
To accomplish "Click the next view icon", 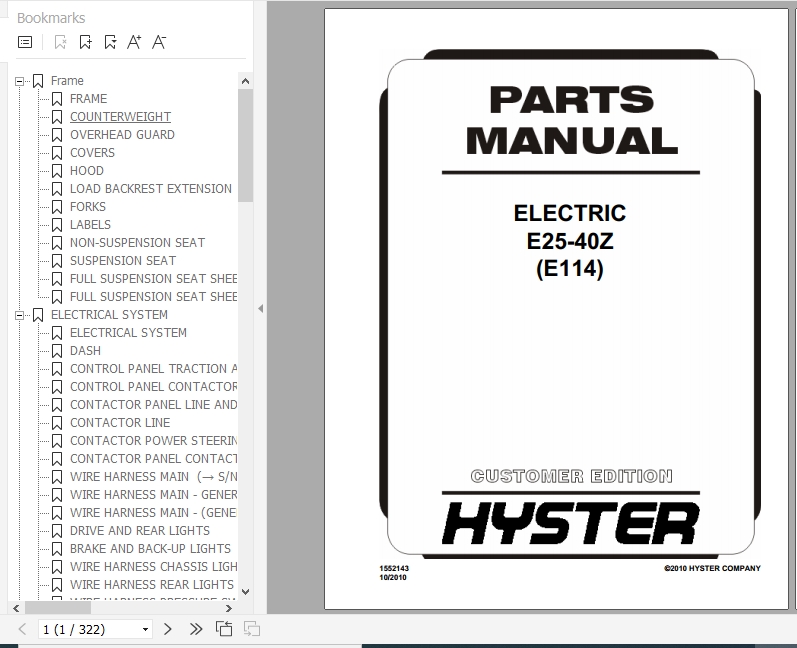I will [252, 629].
